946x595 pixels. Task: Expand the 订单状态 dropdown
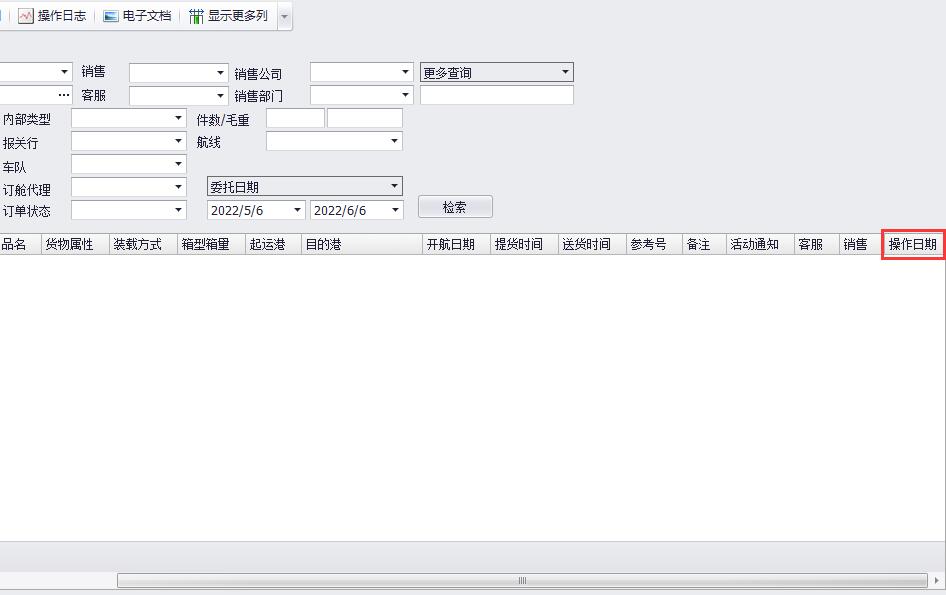179,210
